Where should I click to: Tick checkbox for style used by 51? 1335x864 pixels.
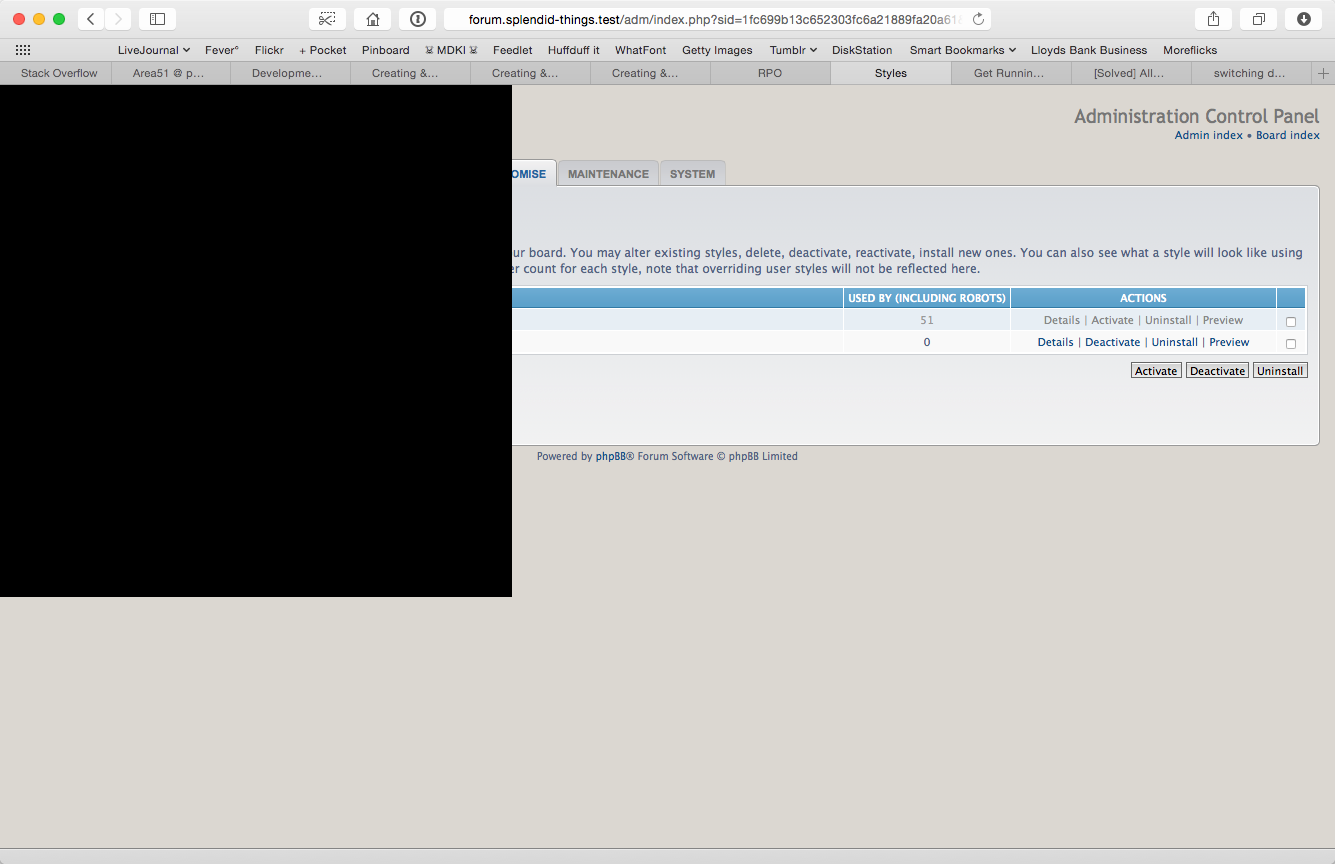(x=1291, y=322)
